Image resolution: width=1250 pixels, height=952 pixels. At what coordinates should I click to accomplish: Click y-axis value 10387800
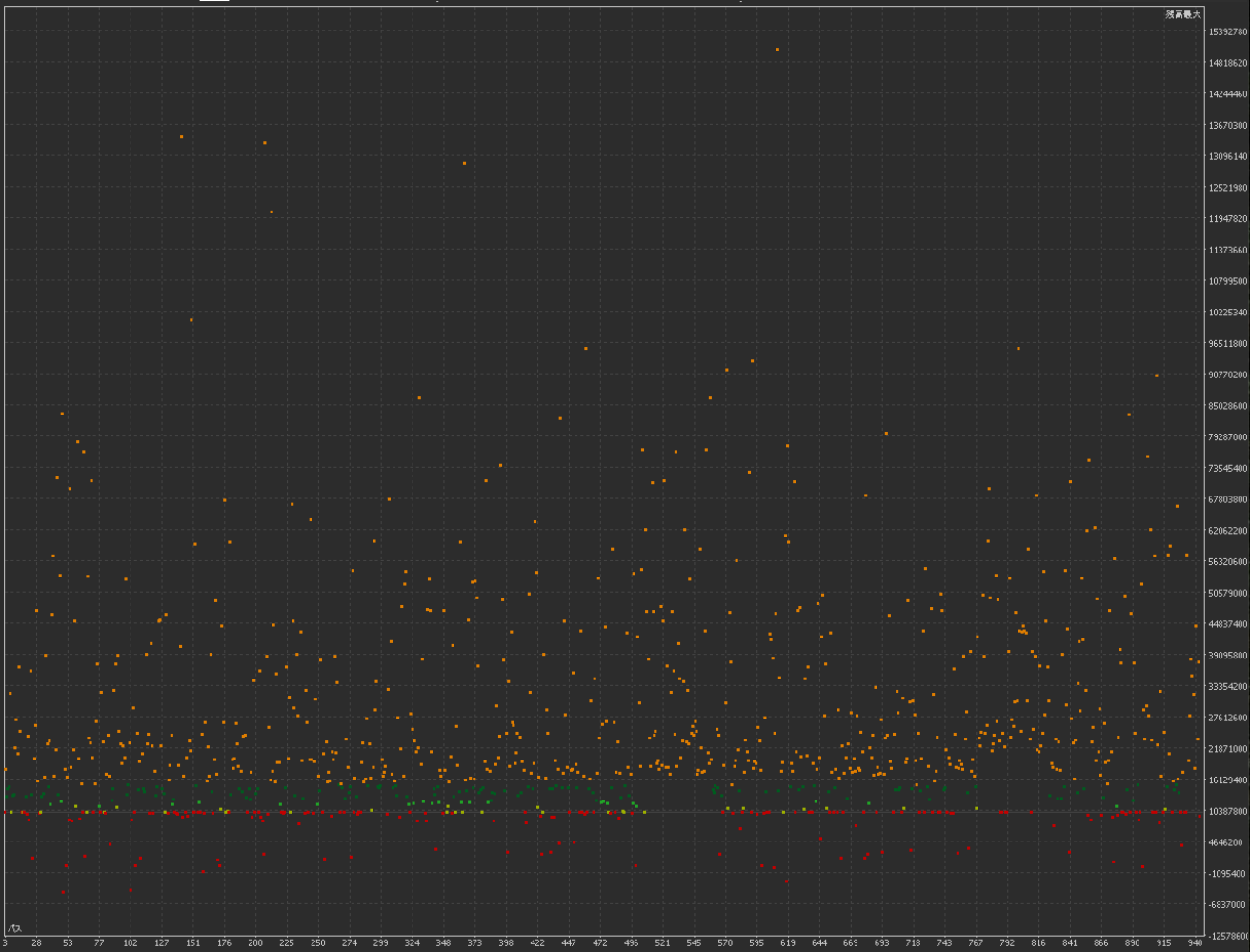click(x=1228, y=811)
